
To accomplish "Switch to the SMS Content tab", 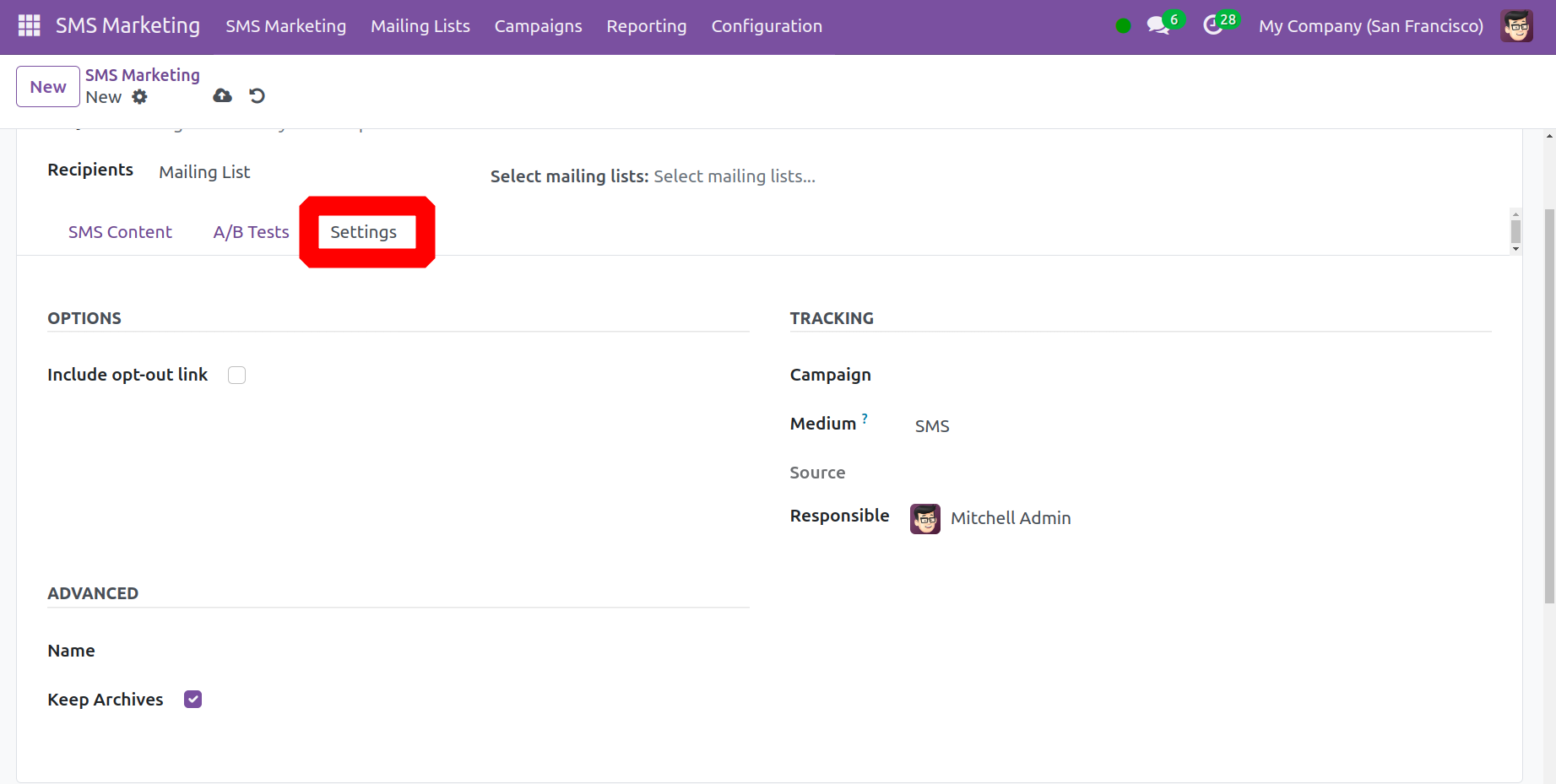I will pyautogui.click(x=120, y=232).
